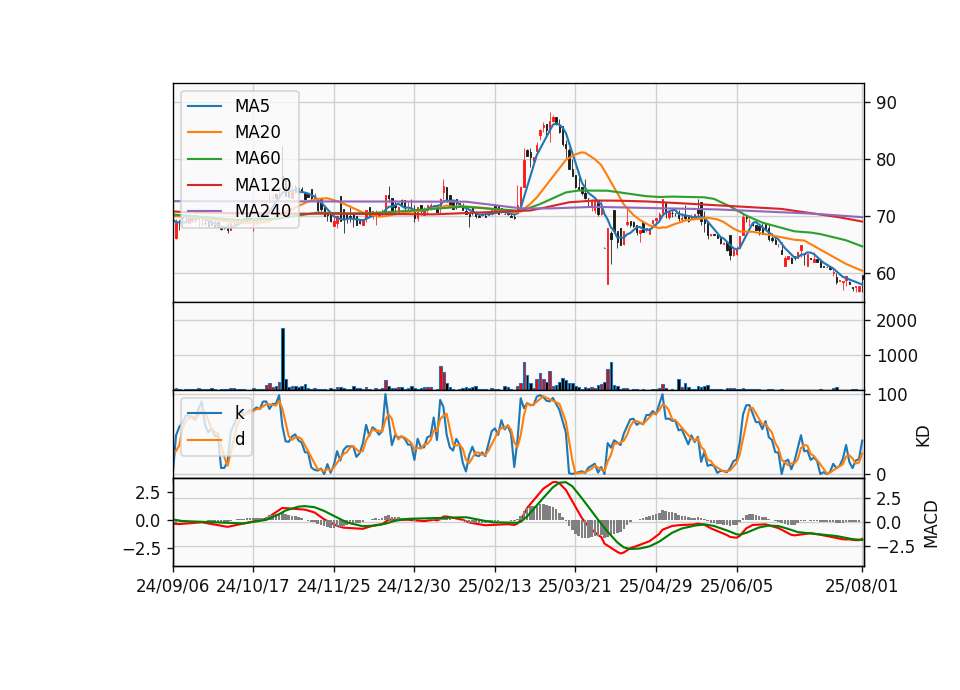This screenshot has height=690, width=960.
Task: Click the MA120 legend label
Action: (263, 184)
